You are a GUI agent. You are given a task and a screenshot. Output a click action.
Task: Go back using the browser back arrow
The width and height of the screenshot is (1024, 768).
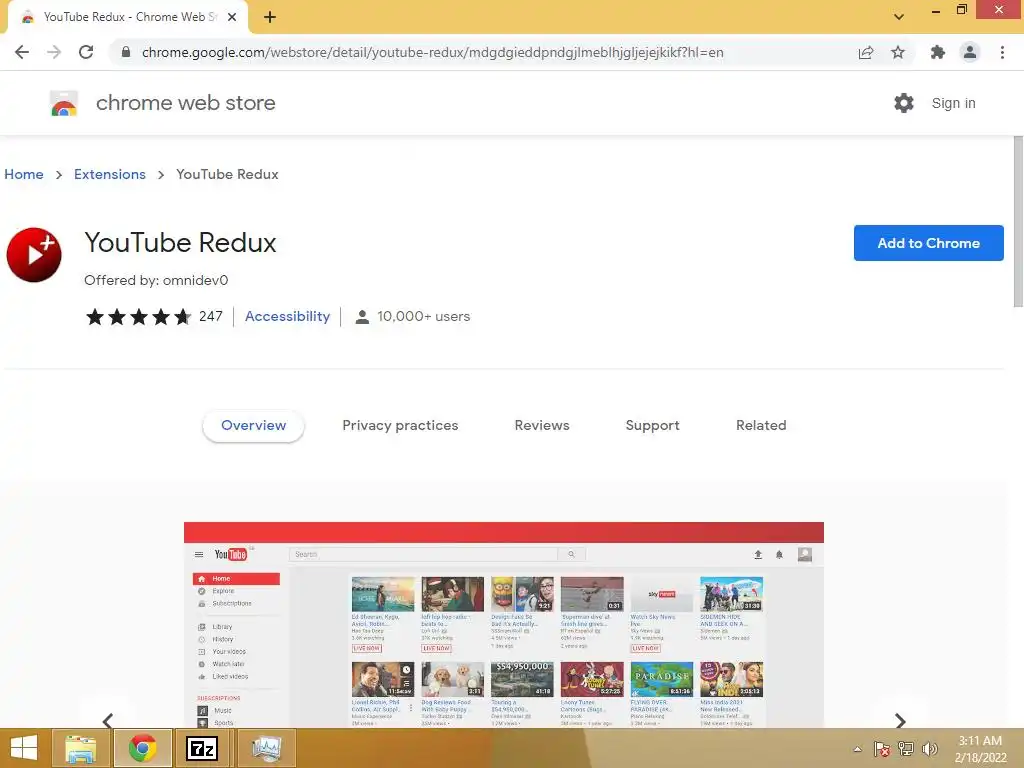(22, 52)
